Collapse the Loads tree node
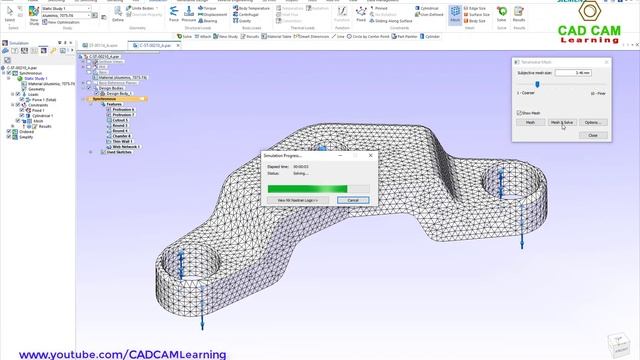Viewport: 640px width, 360px height. click(x=13, y=94)
